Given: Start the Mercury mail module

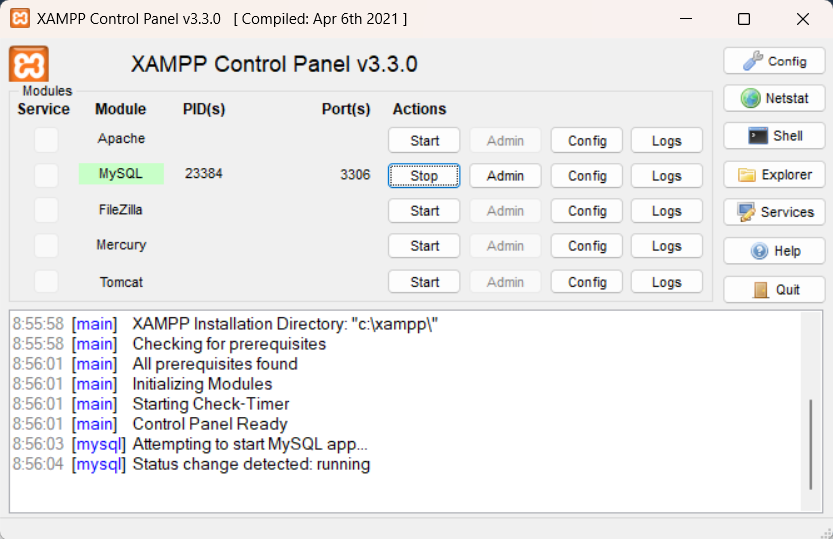Looking at the screenshot, I should [424, 246].
